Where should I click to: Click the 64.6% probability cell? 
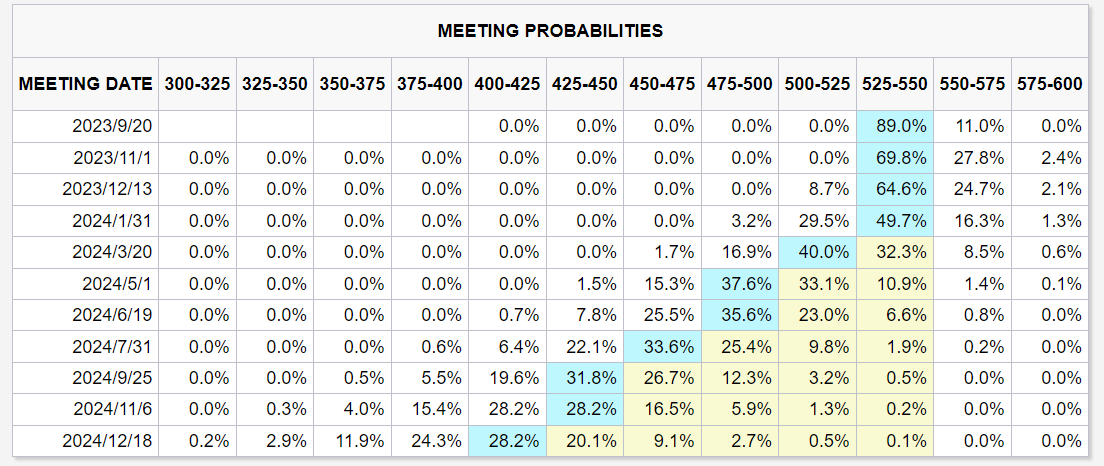895,189
